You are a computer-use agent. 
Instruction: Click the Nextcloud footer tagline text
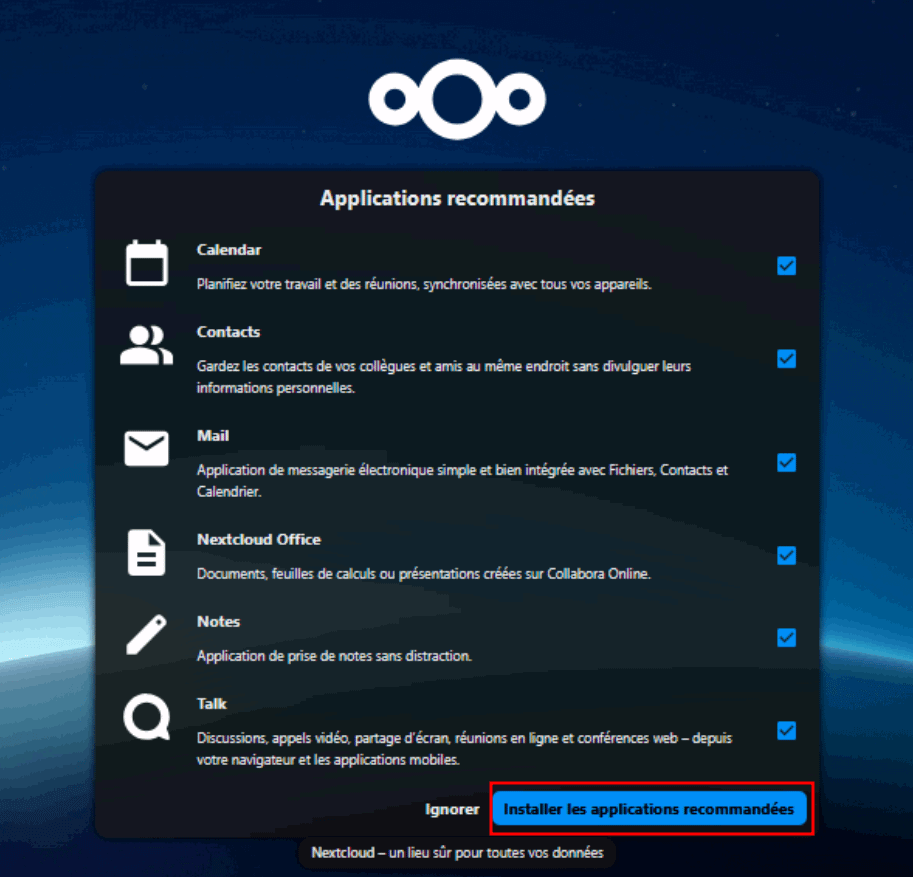(457, 853)
